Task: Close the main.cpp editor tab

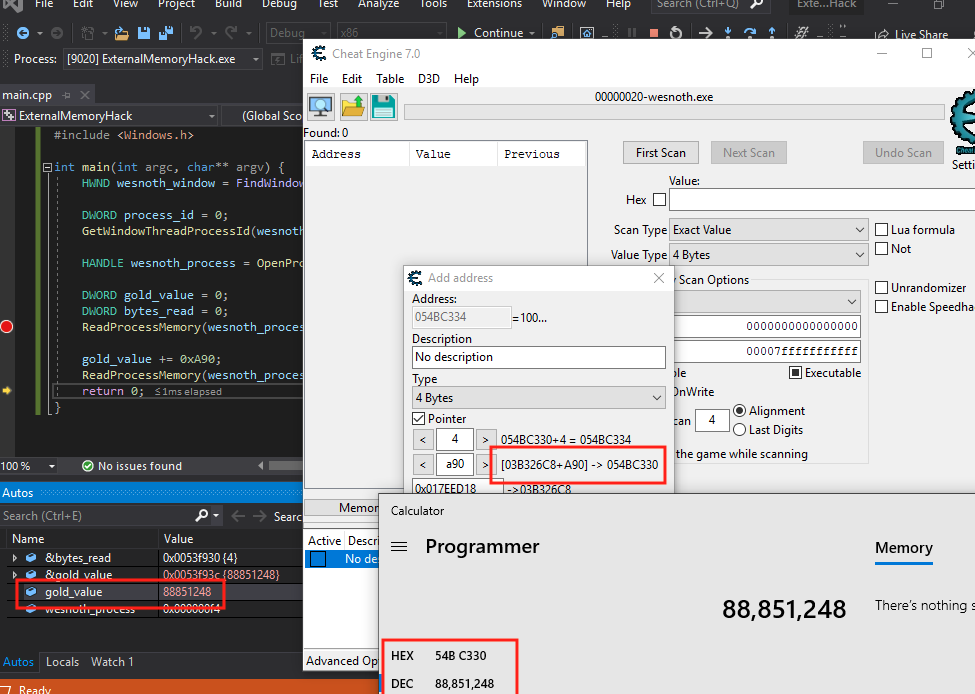Action: 85,95
